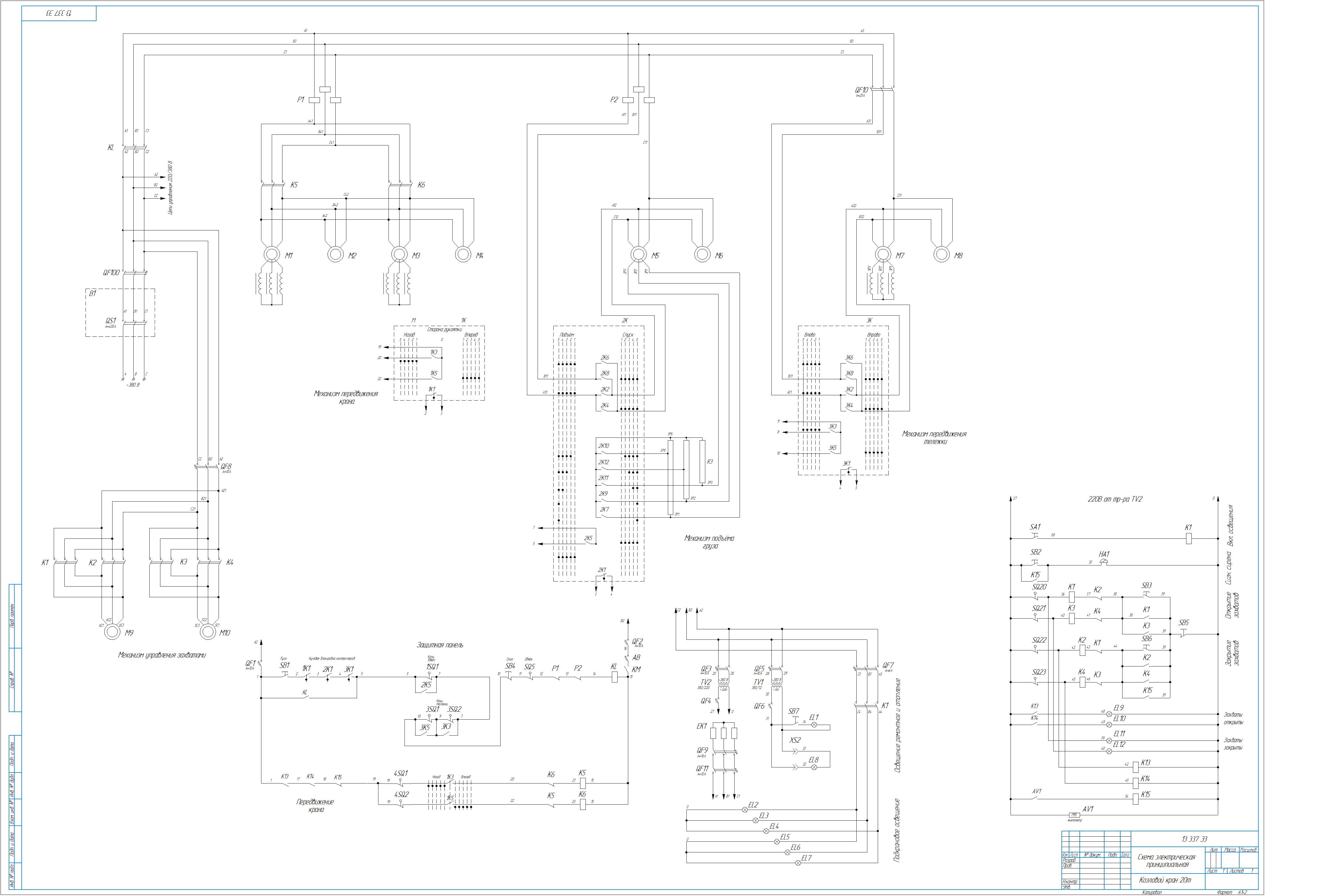Click the 'Механизм подъема груза' caption
Viewport: 1320px width, 896px height.
click(709, 542)
